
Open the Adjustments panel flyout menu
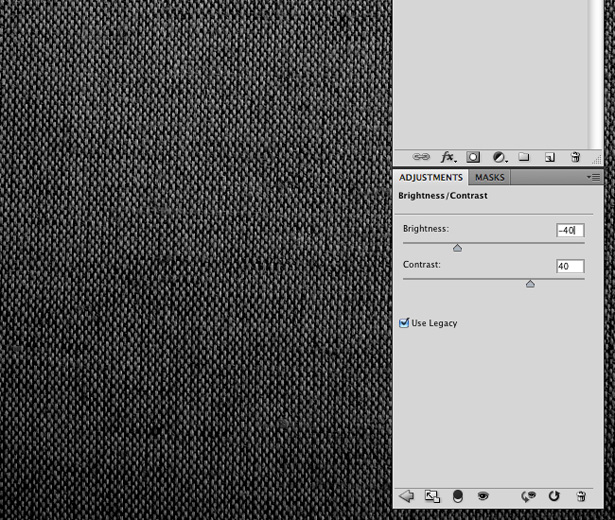tap(593, 178)
